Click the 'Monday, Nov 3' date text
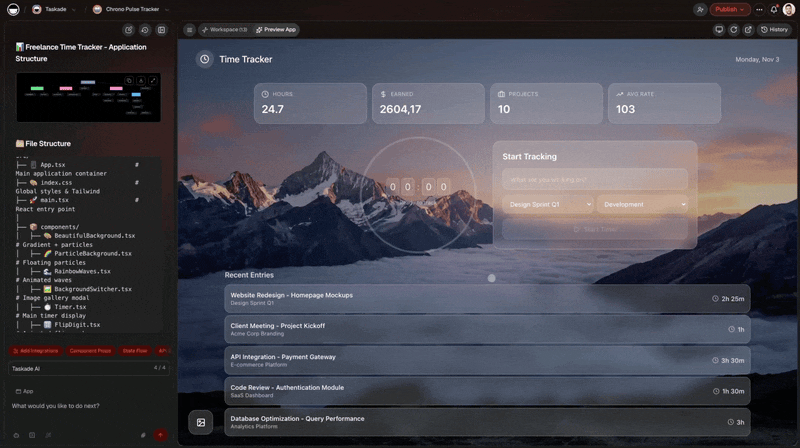The height and width of the screenshot is (448, 800). point(757,60)
